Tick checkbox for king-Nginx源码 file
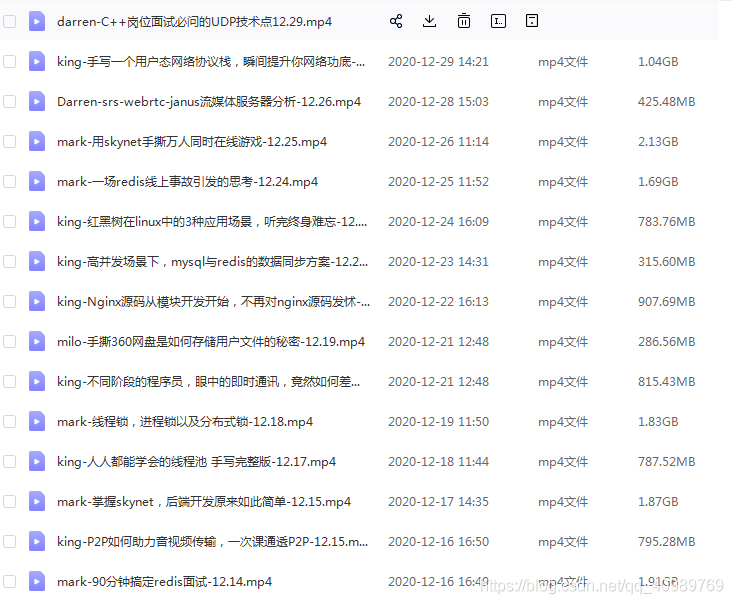The width and height of the screenshot is (733, 604). (x=9, y=301)
